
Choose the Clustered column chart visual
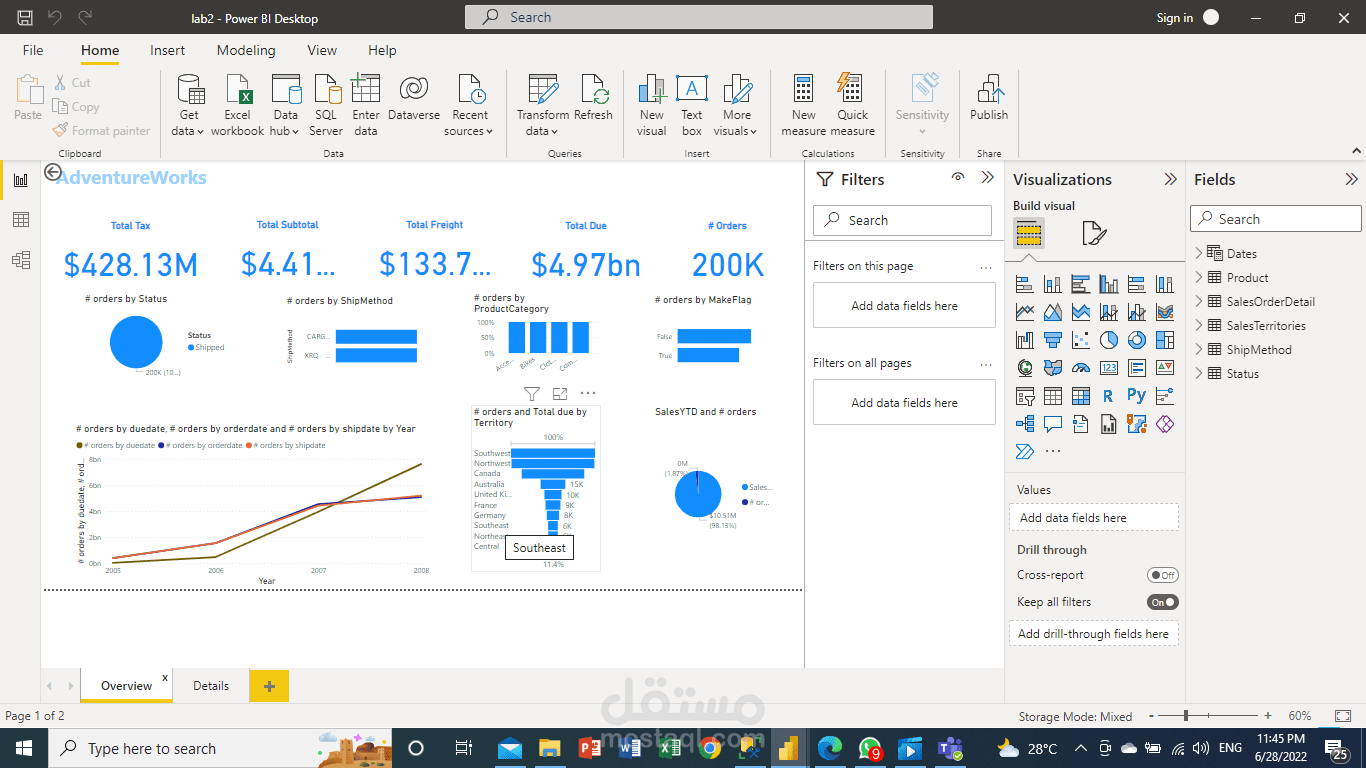[1109, 284]
